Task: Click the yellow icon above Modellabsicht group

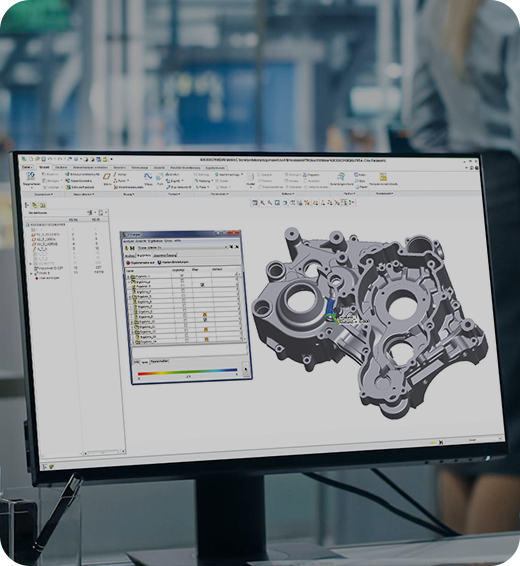Action: (383, 177)
